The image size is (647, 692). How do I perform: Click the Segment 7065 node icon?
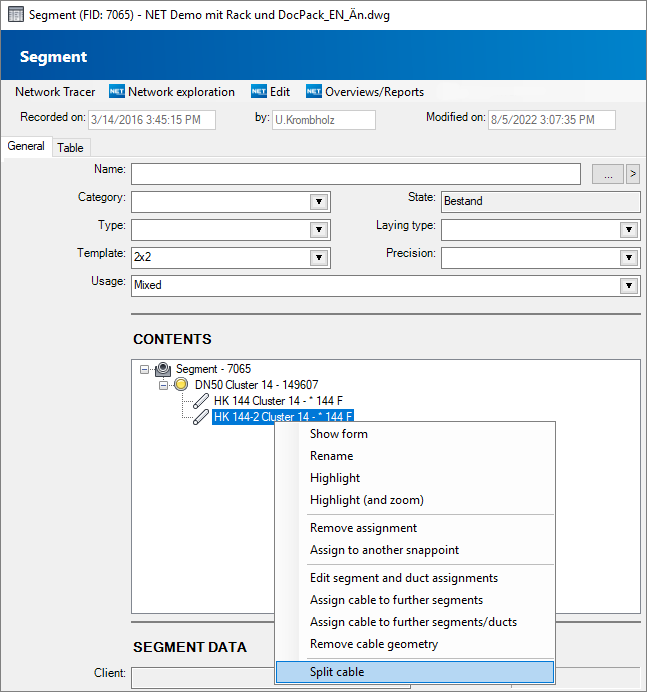tap(163, 369)
